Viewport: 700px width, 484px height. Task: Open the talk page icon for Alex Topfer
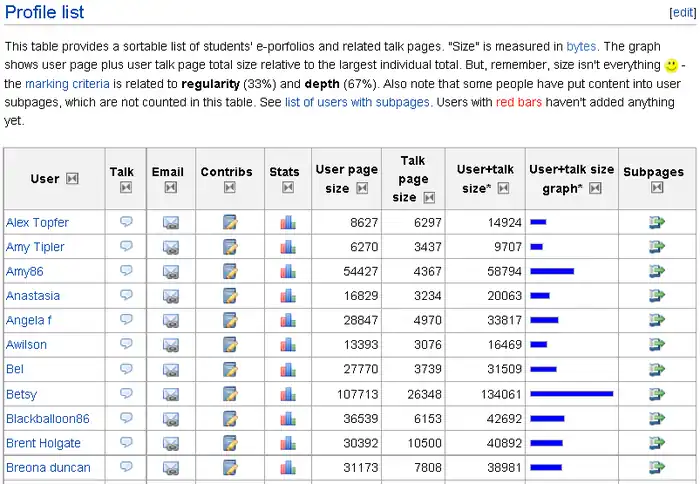point(126,221)
